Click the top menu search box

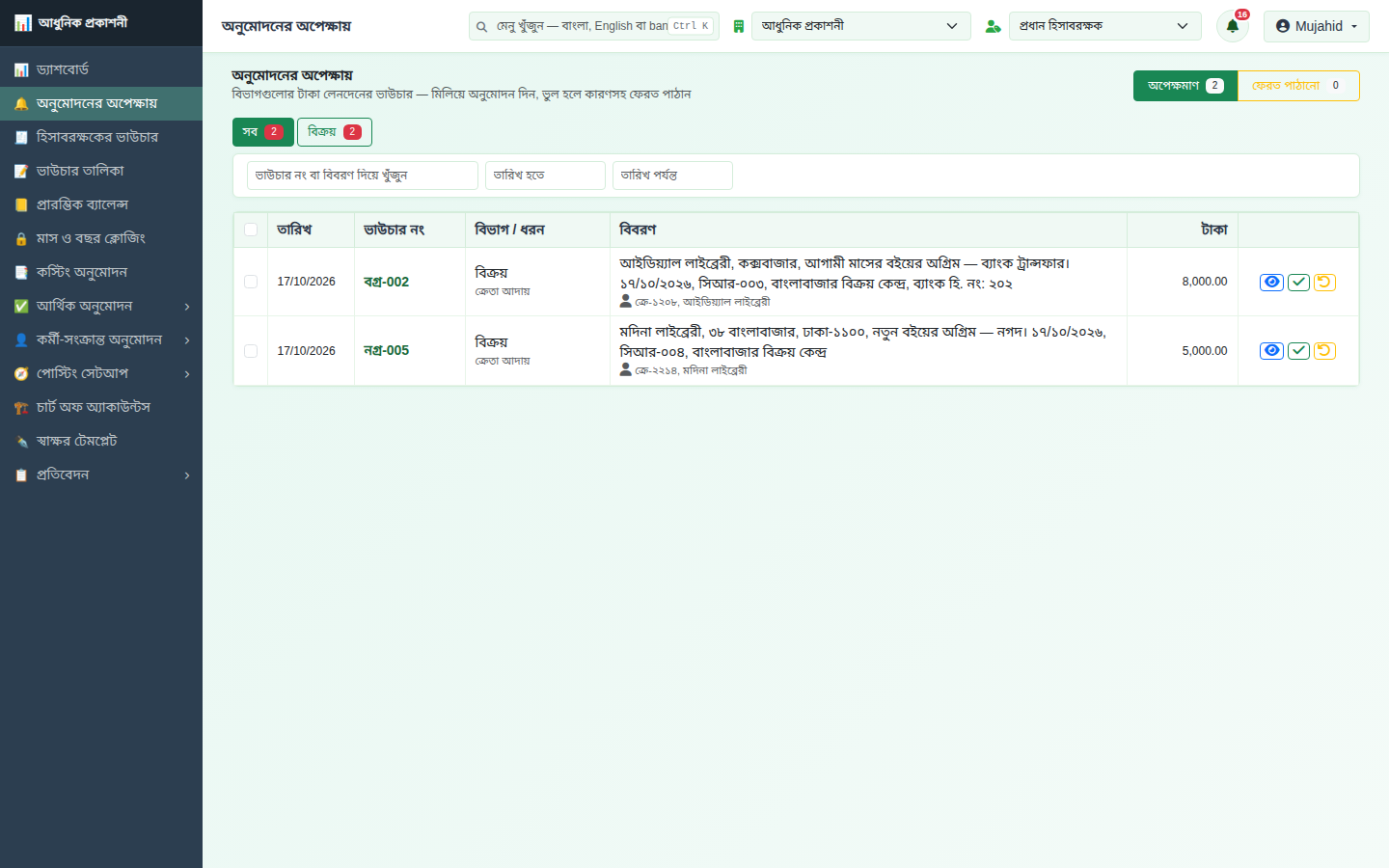pos(594,26)
